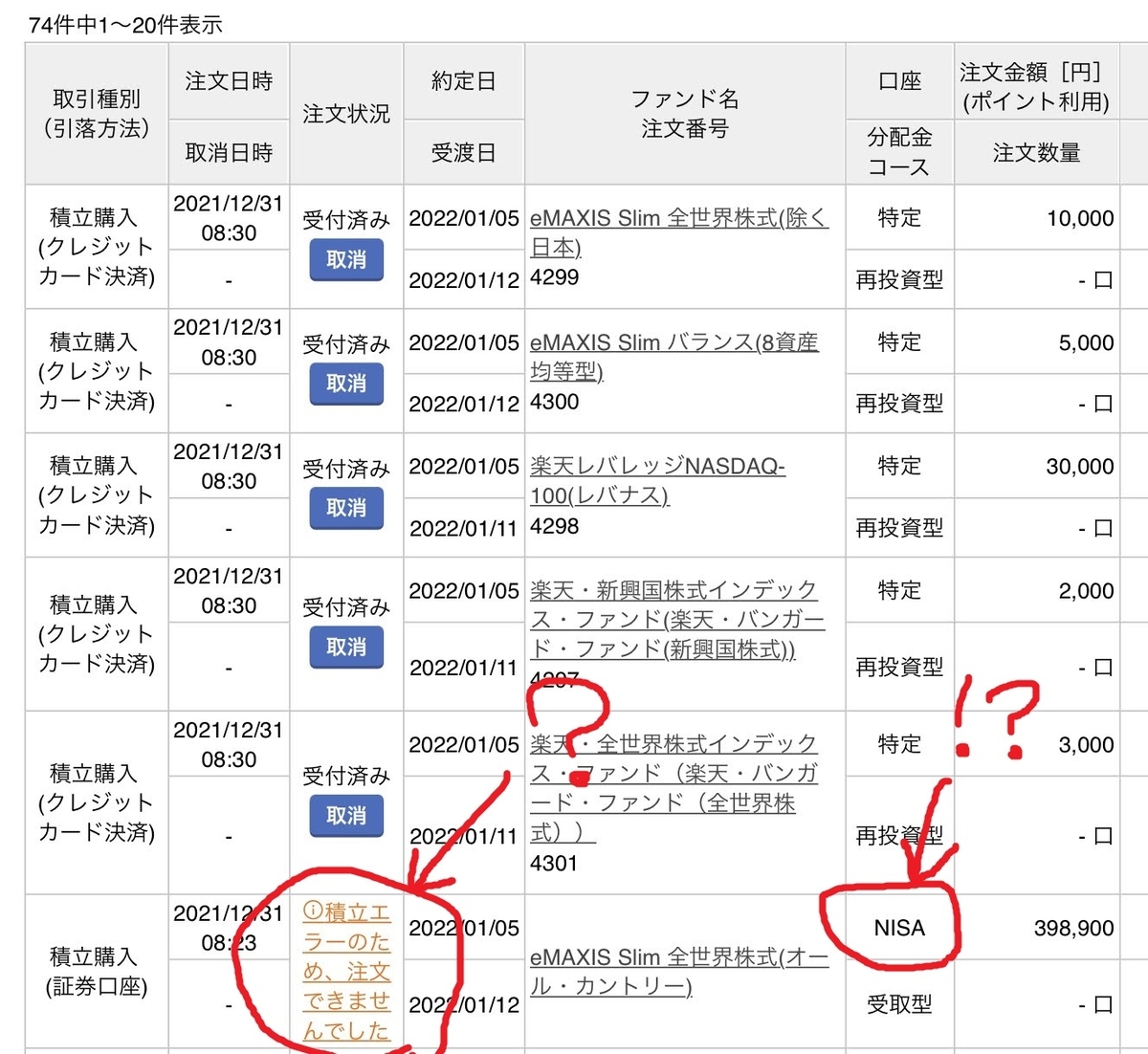Click the 分配金コース column header
This screenshot has height=1054, width=1148.
pos(900,153)
